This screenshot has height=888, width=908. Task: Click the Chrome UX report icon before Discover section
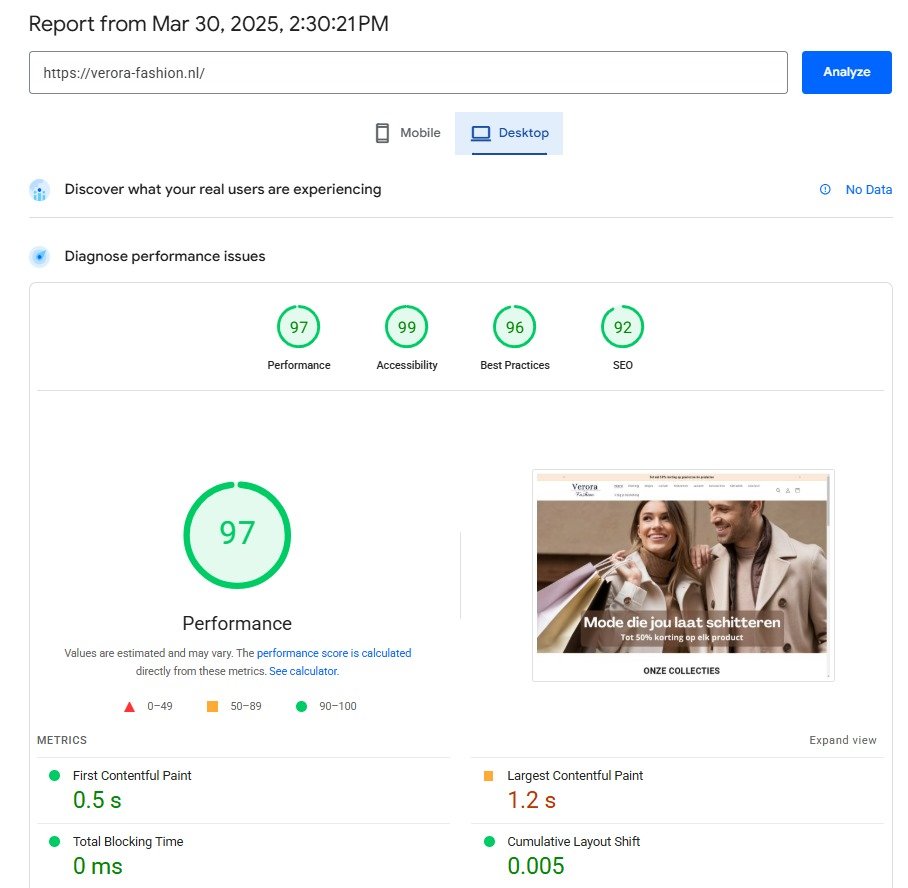(38, 190)
